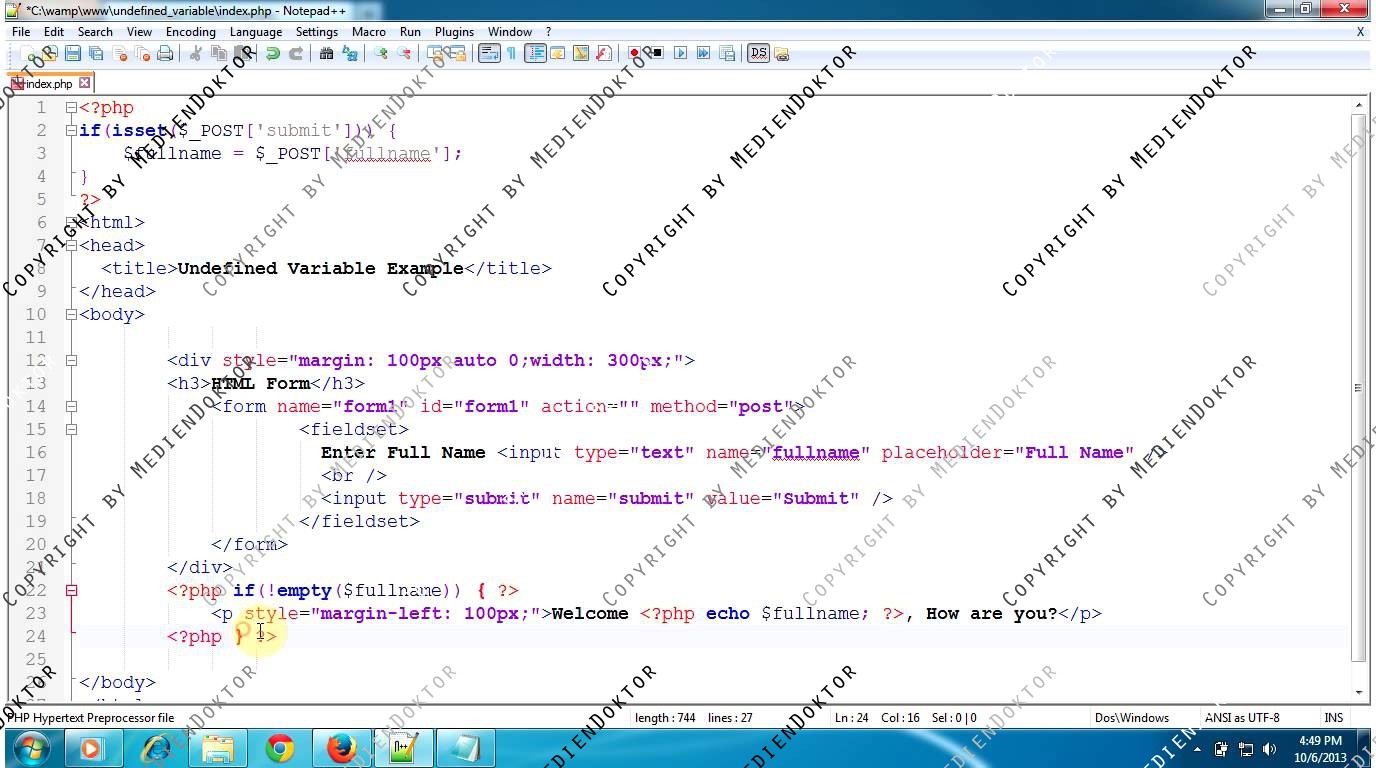This screenshot has height=768, width=1376.
Task: Toggle INS insert mode in status bar
Action: [x=1334, y=717]
